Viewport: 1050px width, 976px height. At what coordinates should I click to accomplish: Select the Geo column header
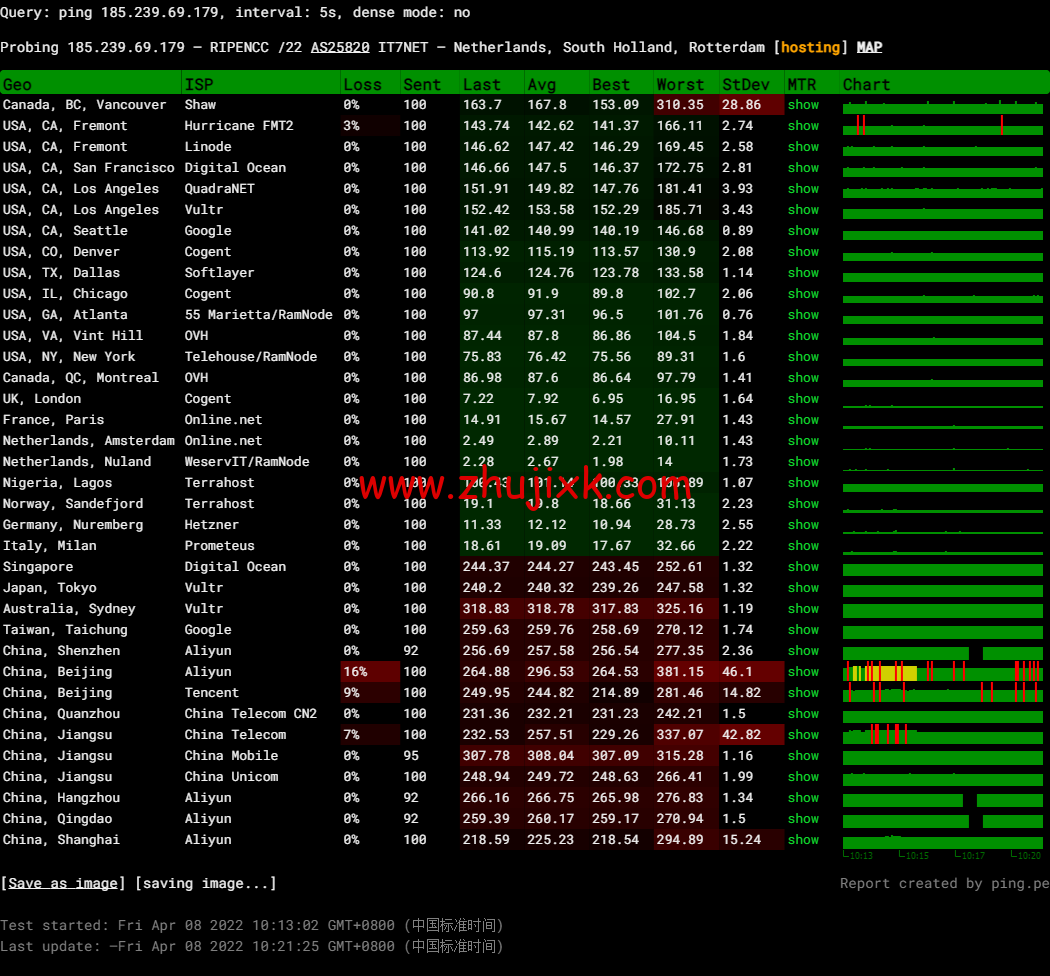pyautogui.click(x=17, y=84)
